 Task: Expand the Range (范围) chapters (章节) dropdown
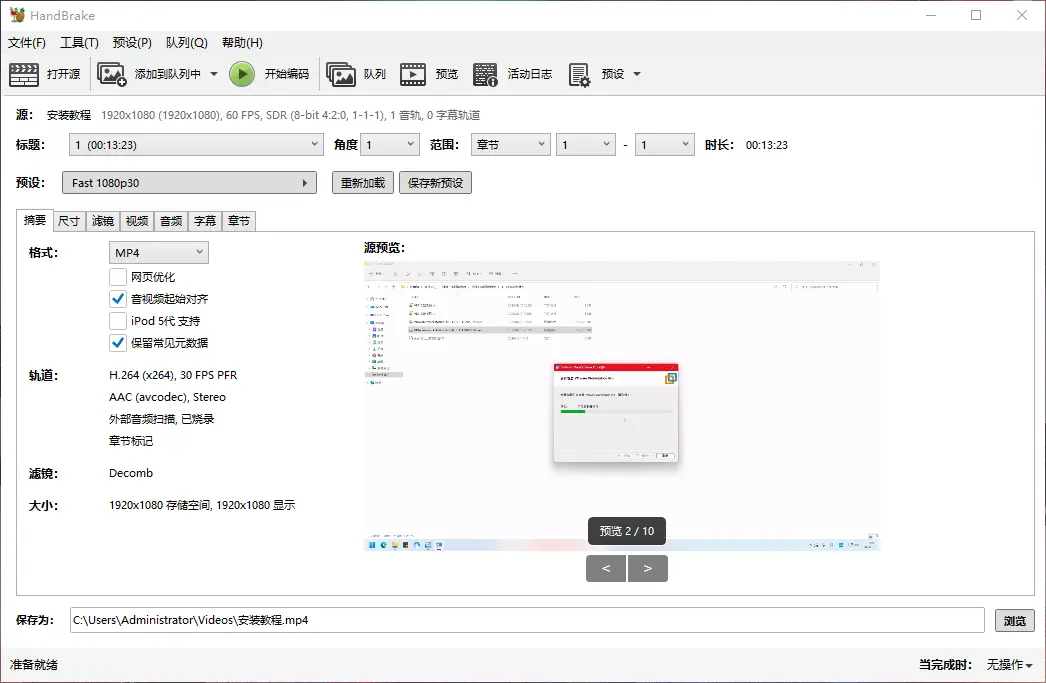click(x=510, y=145)
